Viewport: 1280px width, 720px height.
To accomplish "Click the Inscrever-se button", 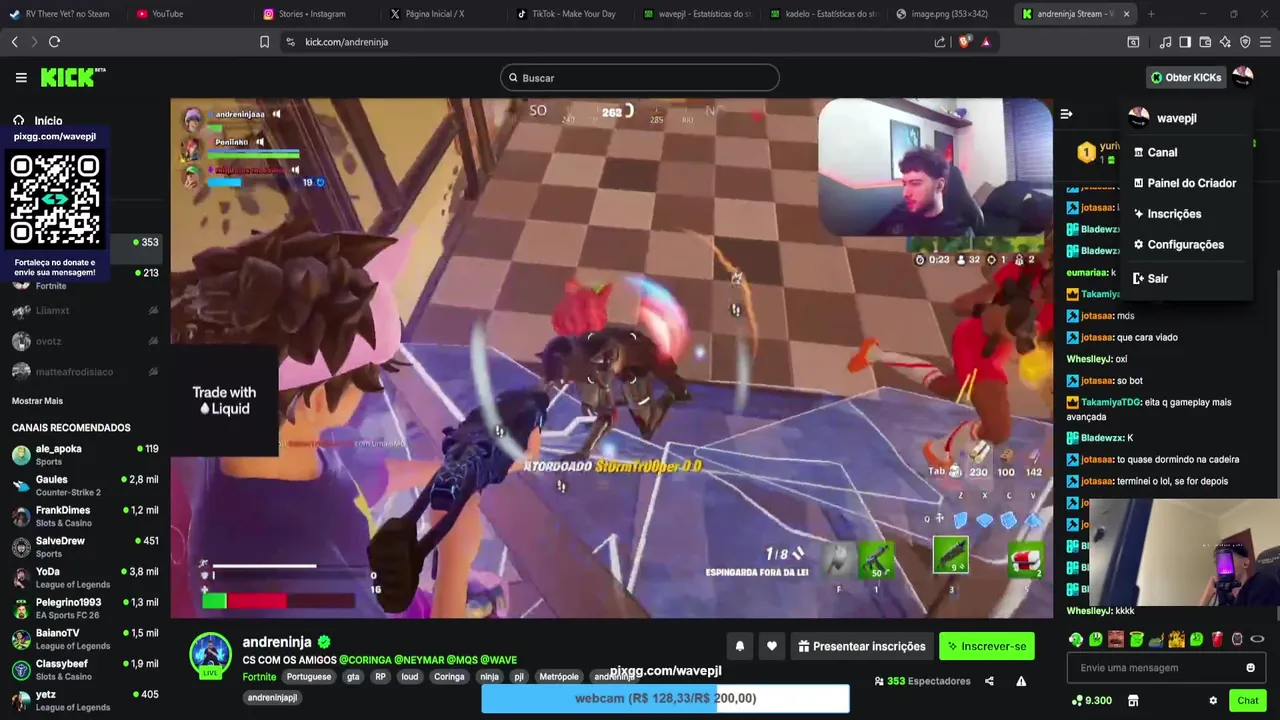I will tap(987, 647).
